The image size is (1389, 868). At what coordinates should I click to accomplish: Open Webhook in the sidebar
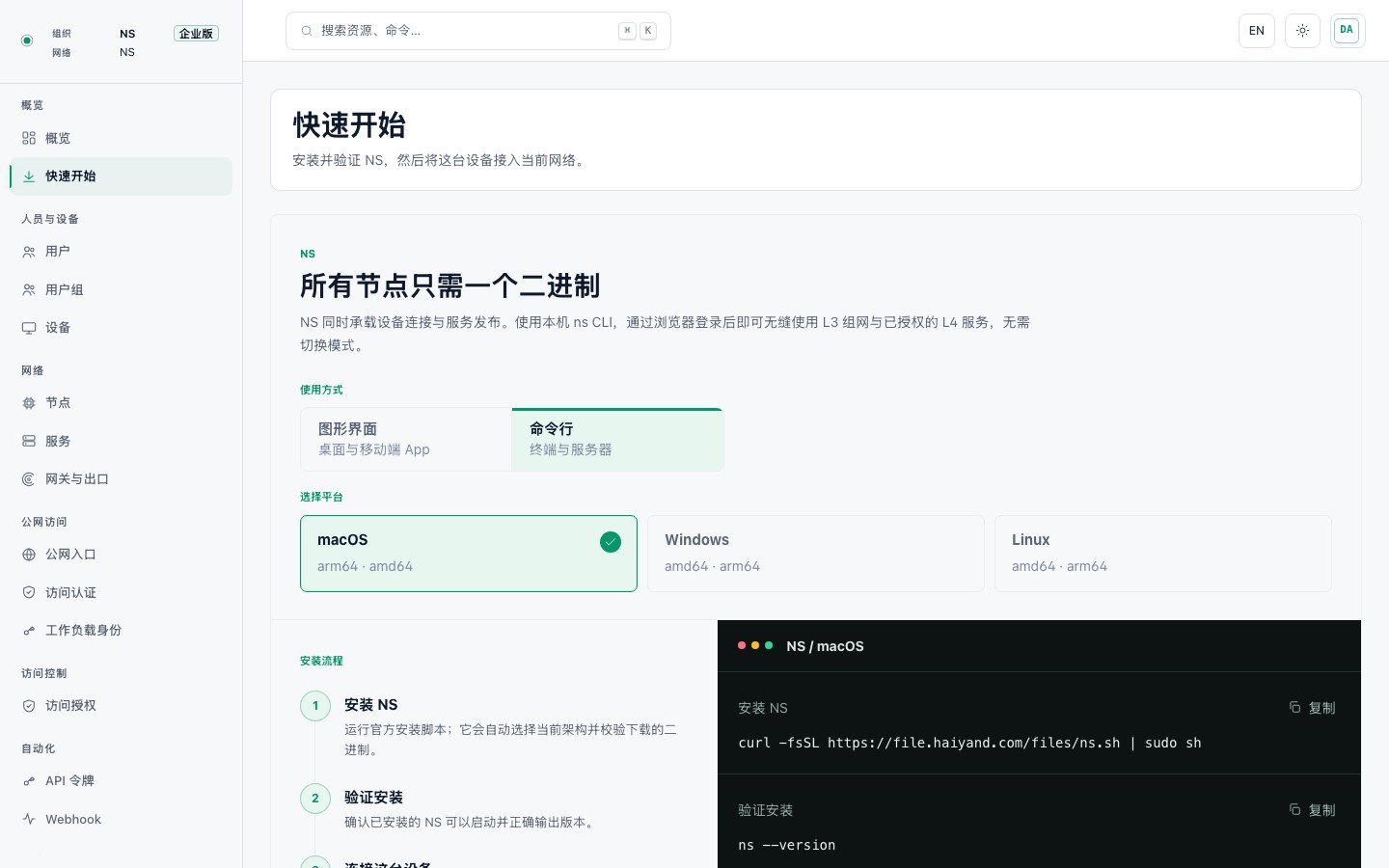click(122, 819)
